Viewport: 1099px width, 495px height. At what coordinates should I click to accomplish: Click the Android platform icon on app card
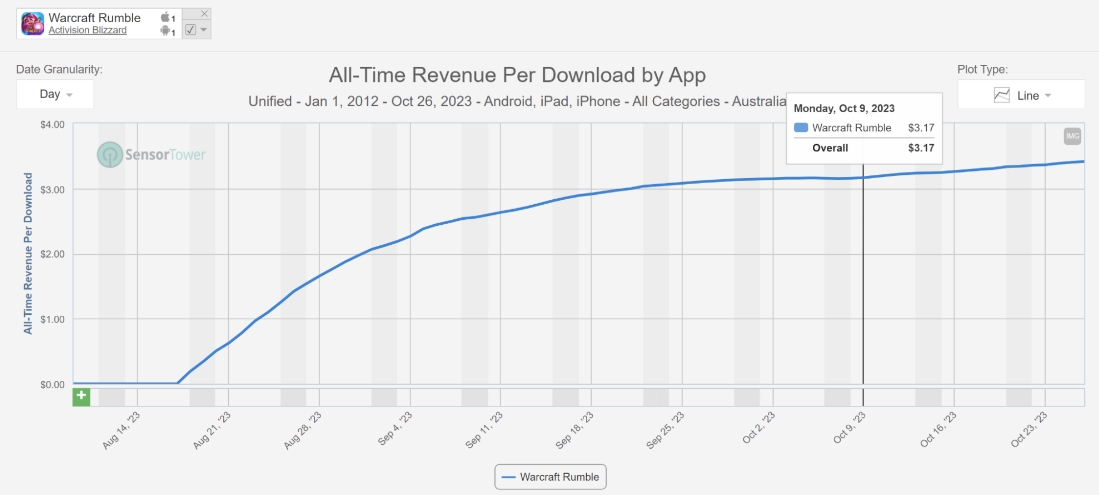pos(165,31)
